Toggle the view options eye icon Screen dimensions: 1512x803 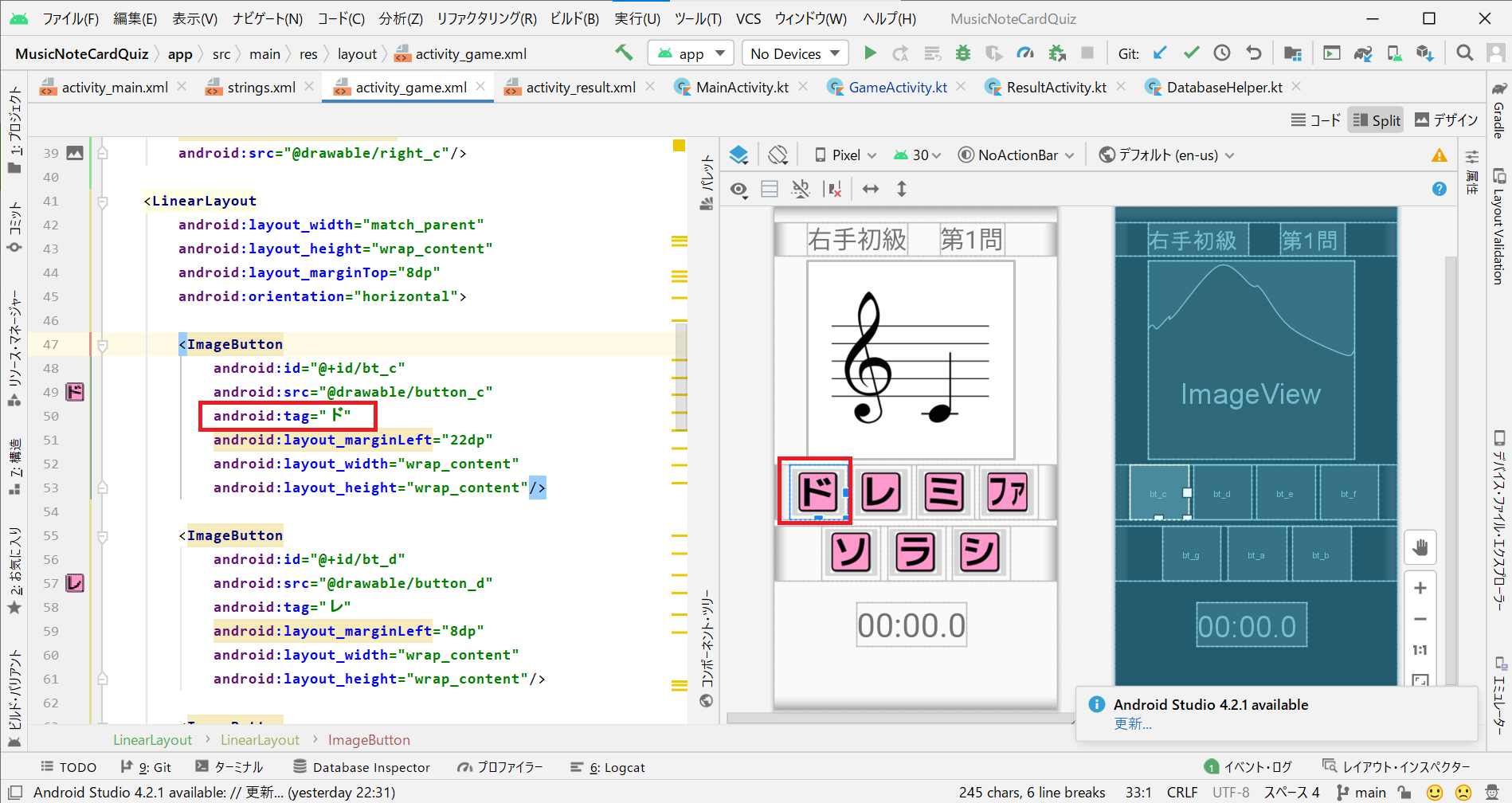click(739, 190)
